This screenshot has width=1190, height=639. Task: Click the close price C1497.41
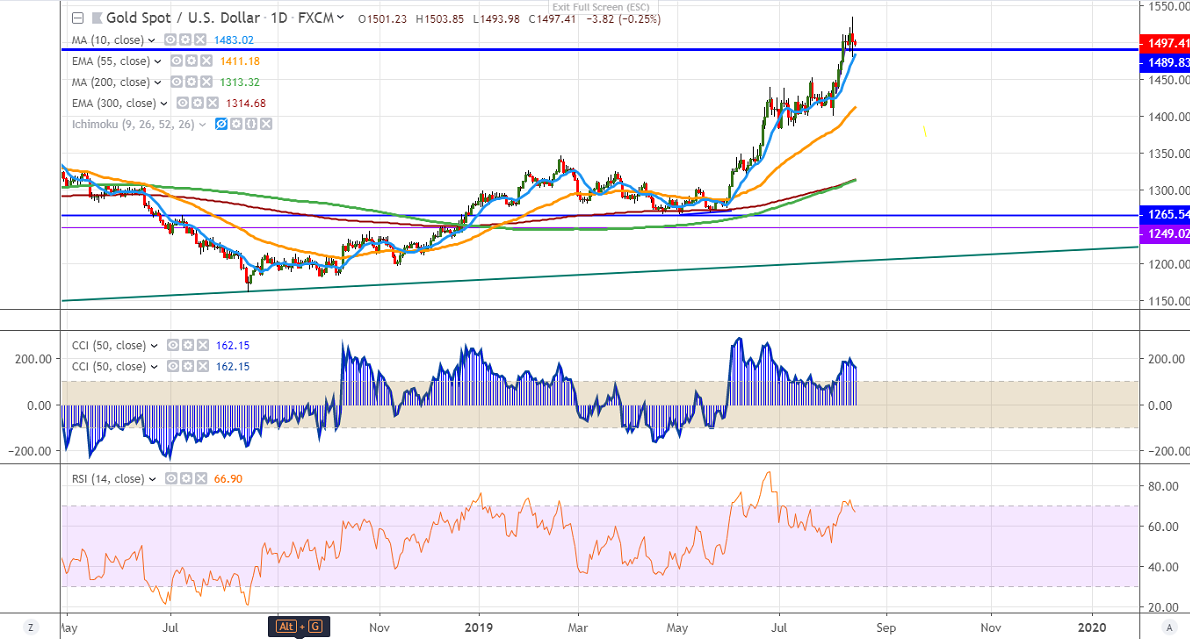pos(552,19)
